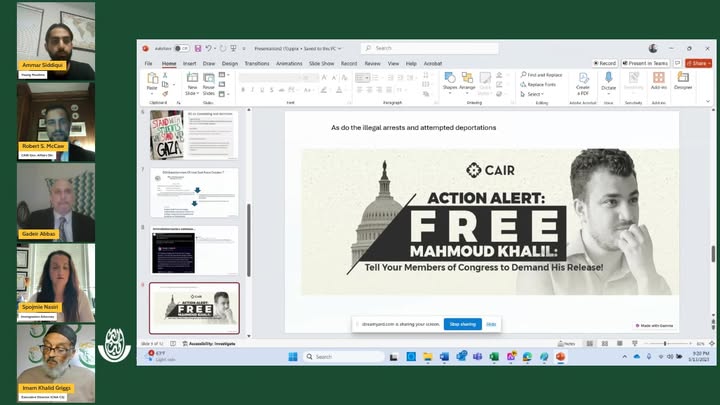Screen dimensions: 720x405
Task: Switch to the Animations tab
Action: coord(289,63)
